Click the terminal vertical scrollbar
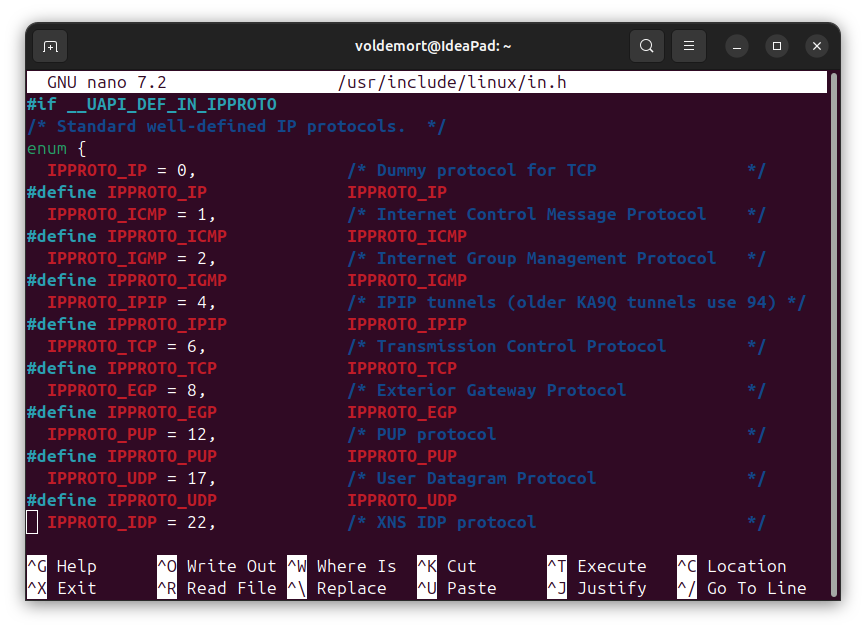866x629 pixels. (835, 334)
